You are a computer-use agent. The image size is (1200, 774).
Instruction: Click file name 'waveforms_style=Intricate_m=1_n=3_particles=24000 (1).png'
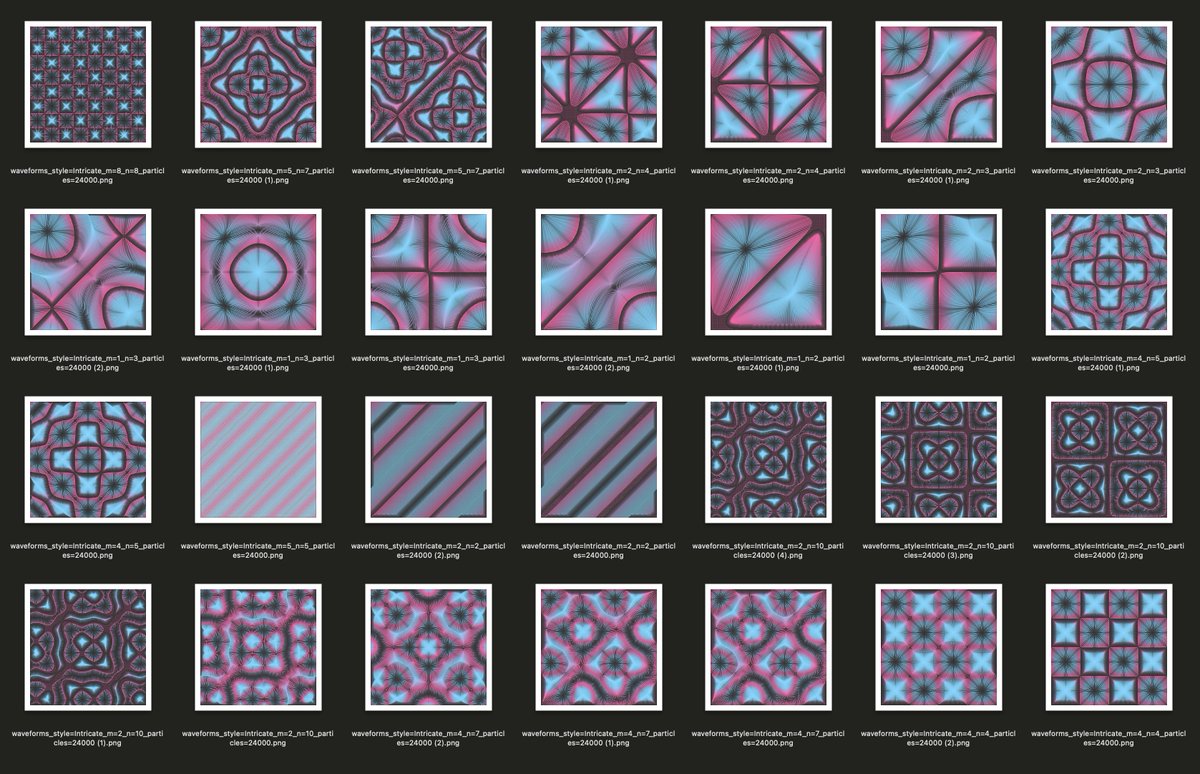point(259,363)
